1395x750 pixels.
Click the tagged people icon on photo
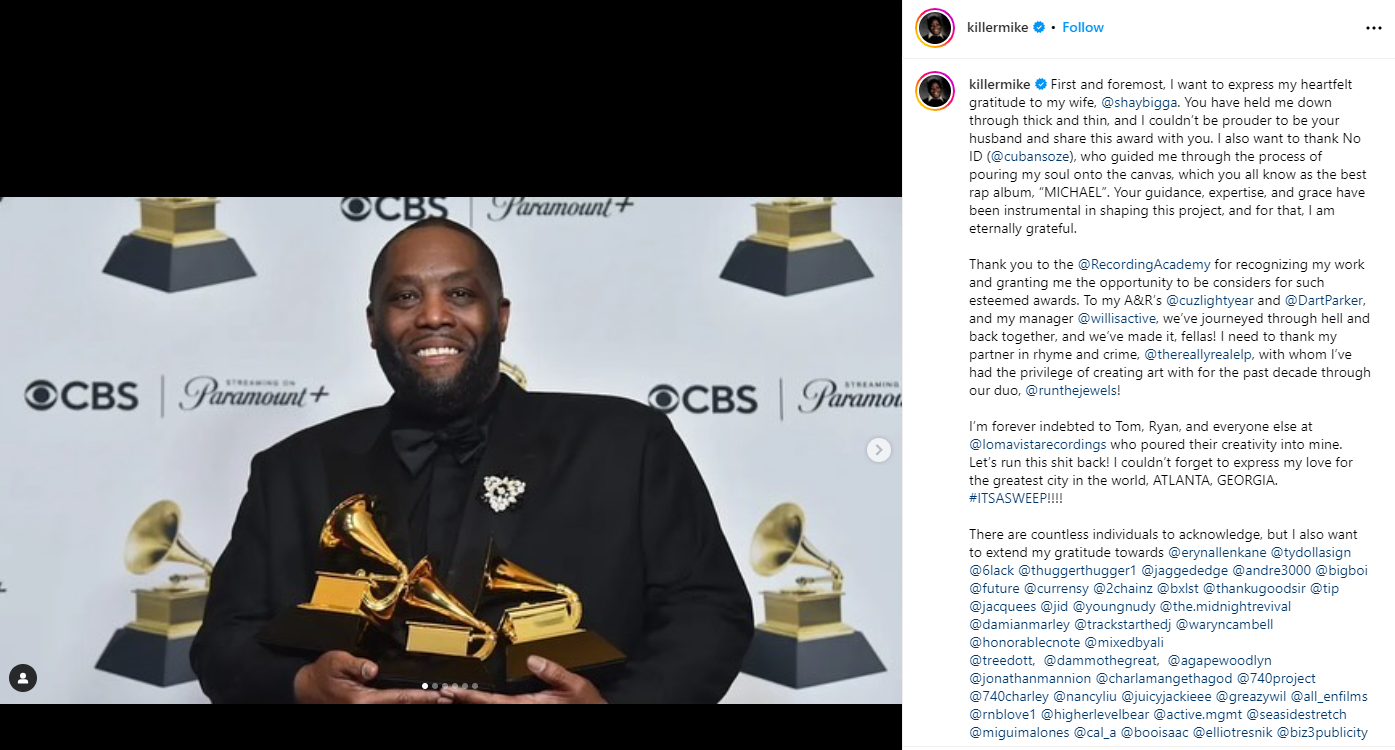click(23, 677)
